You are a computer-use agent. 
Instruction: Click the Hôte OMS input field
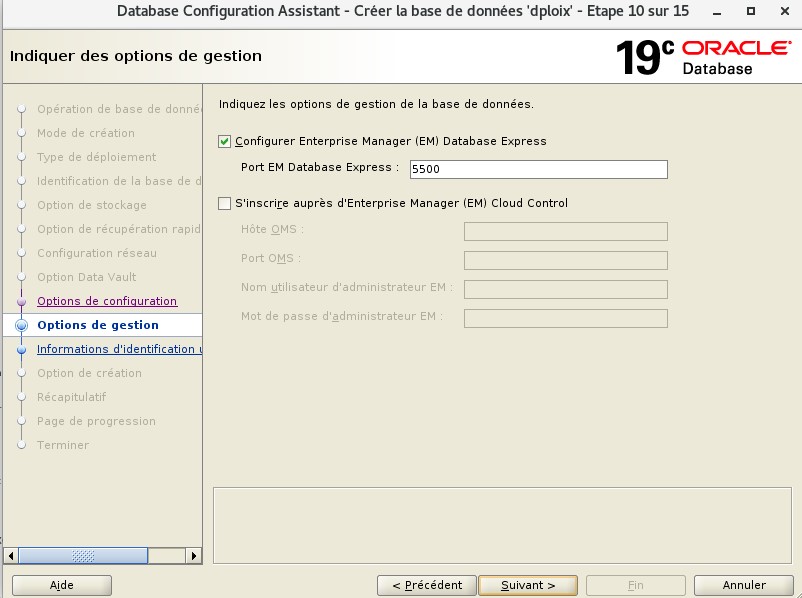(x=566, y=231)
